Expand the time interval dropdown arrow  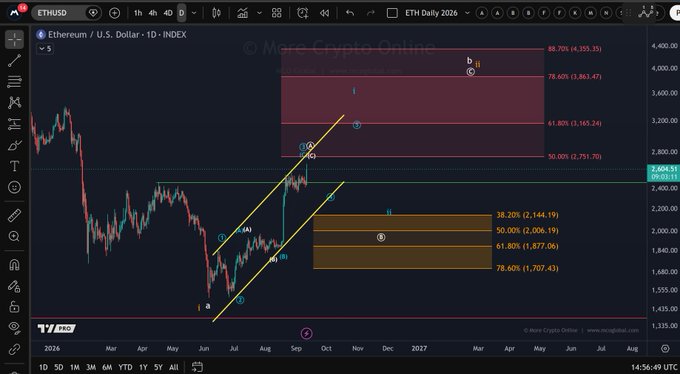[194, 13]
